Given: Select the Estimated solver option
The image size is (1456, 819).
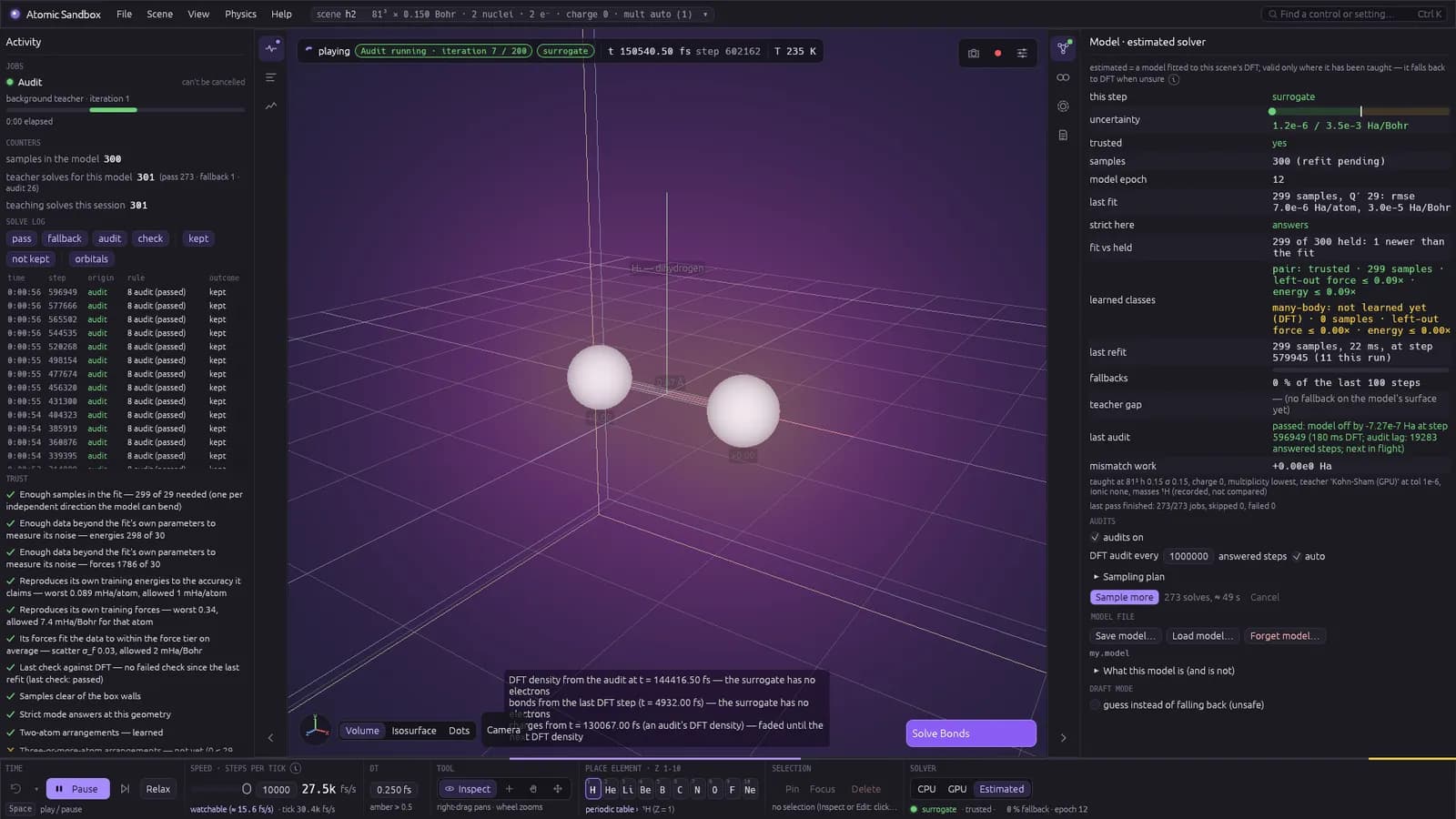Looking at the screenshot, I should [1001, 789].
